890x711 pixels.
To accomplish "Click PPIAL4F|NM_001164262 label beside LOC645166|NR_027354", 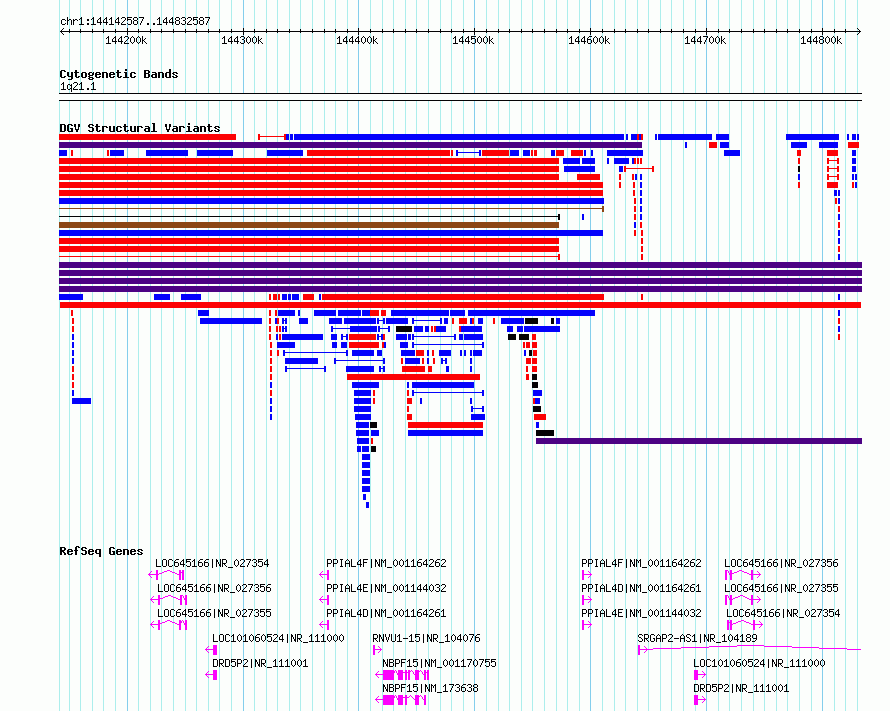I will click(386, 563).
